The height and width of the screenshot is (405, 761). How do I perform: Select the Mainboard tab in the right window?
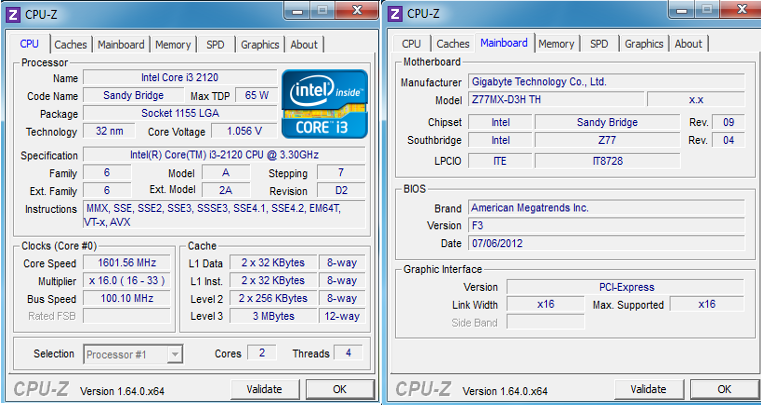(x=504, y=43)
